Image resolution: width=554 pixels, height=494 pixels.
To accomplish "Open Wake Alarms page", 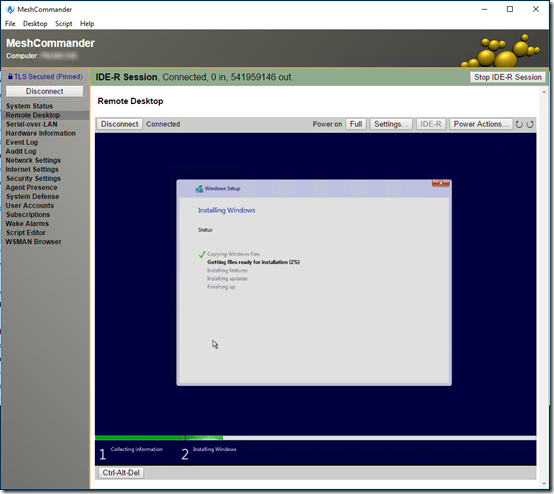I will [27, 224].
